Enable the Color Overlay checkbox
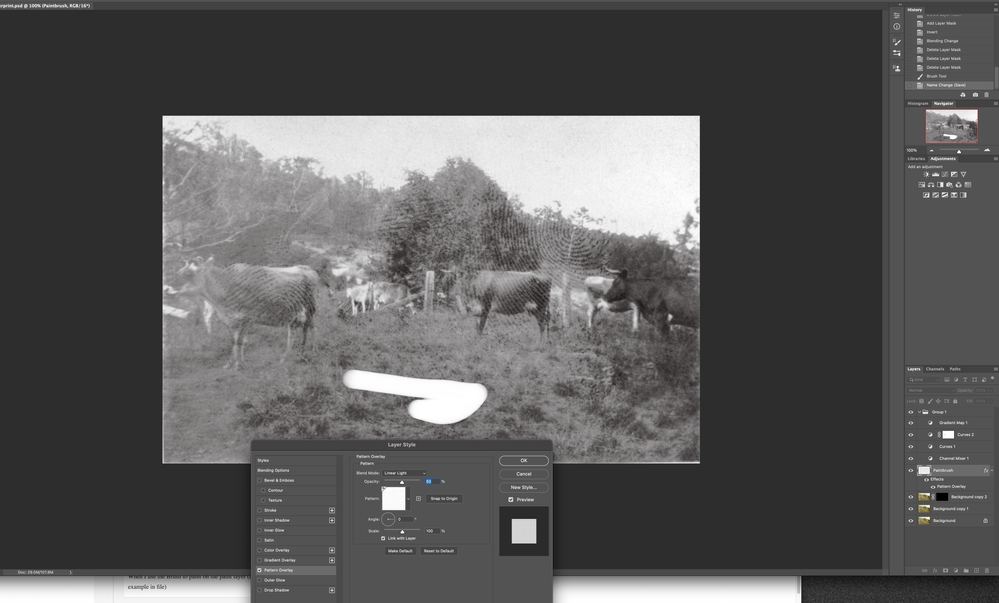 coord(259,550)
